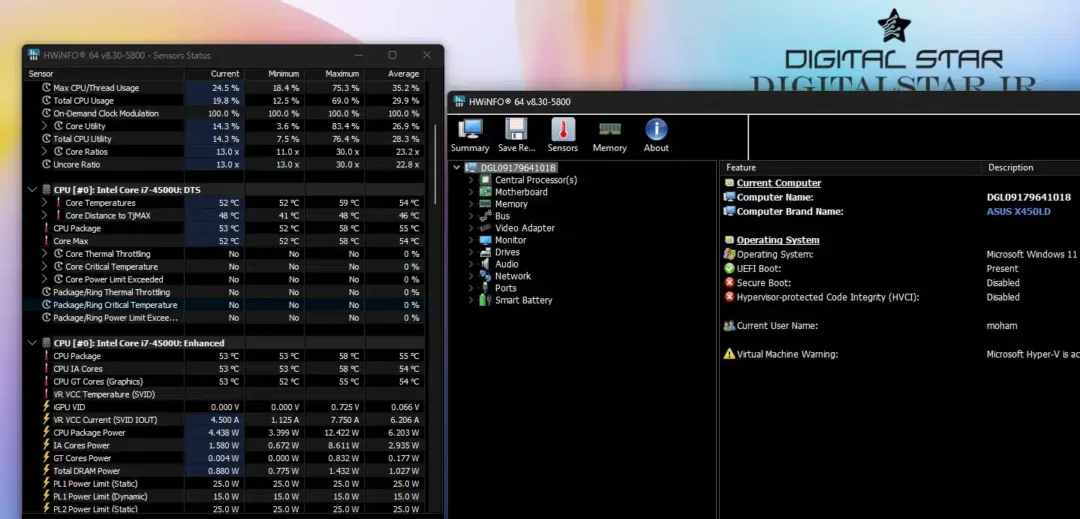Expand the Central Processor(s) node

tap(472, 180)
